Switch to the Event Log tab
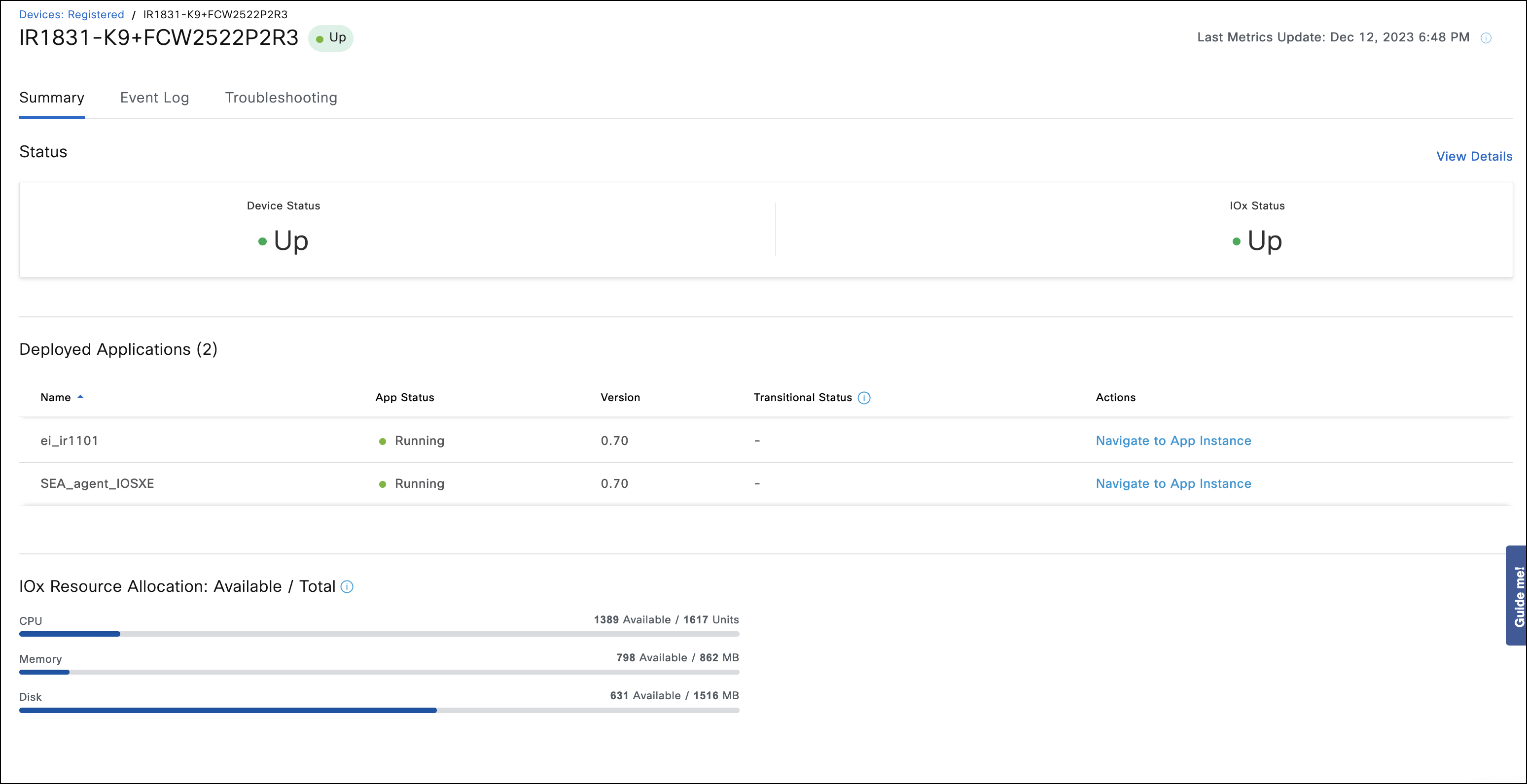 pyautogui.click(x=154, y=98)
